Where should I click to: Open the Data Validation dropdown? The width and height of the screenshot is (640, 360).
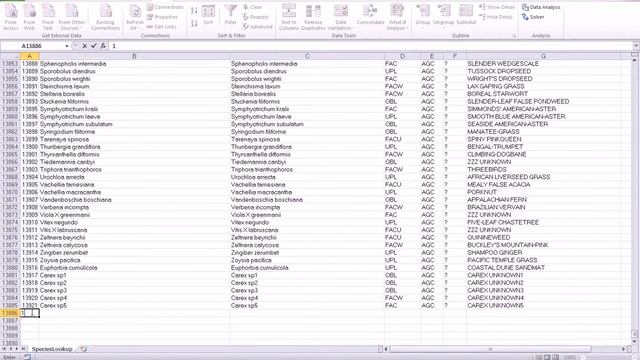pos(340,18)
